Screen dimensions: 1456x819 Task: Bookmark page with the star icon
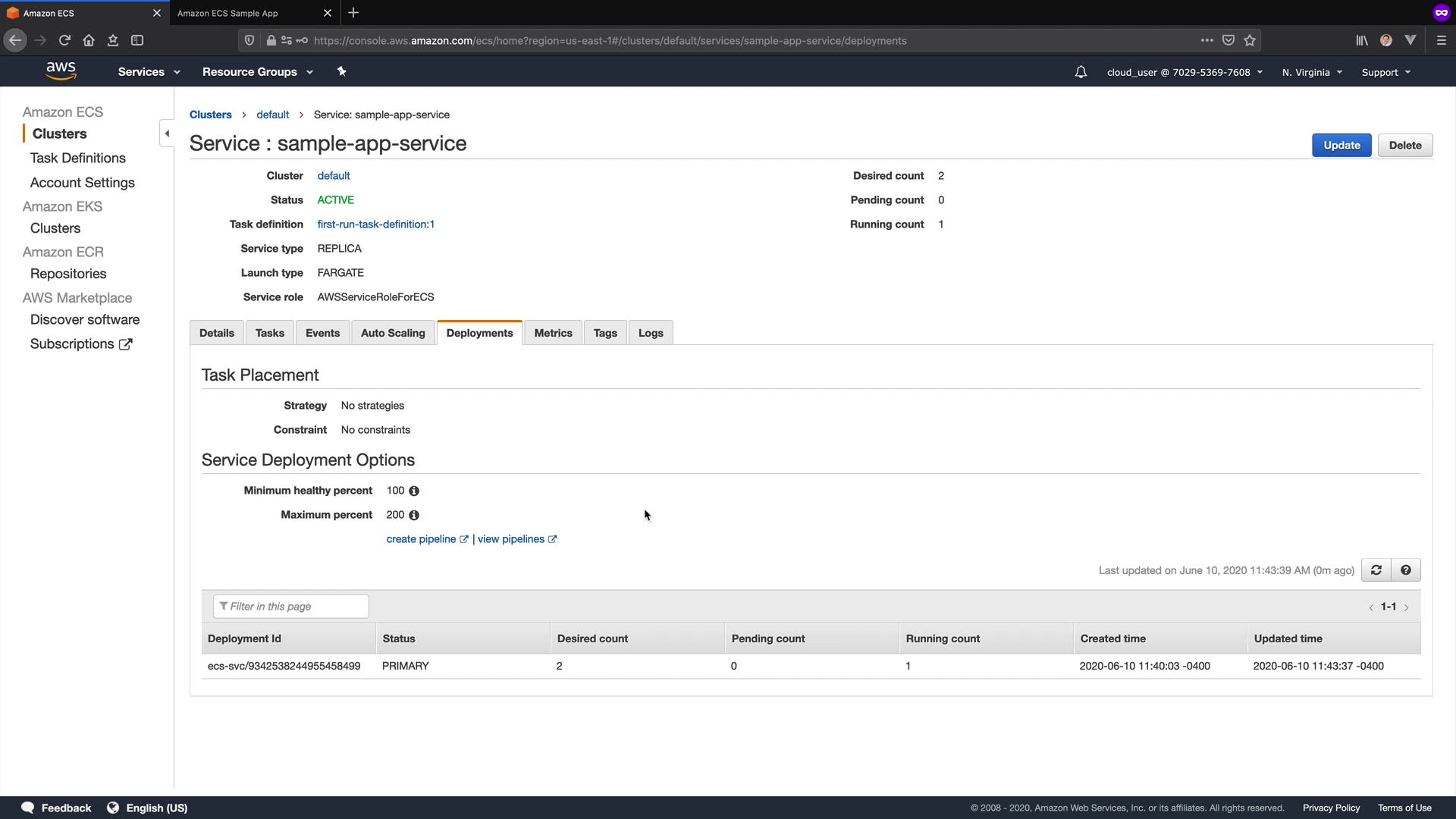(1250, 40)
